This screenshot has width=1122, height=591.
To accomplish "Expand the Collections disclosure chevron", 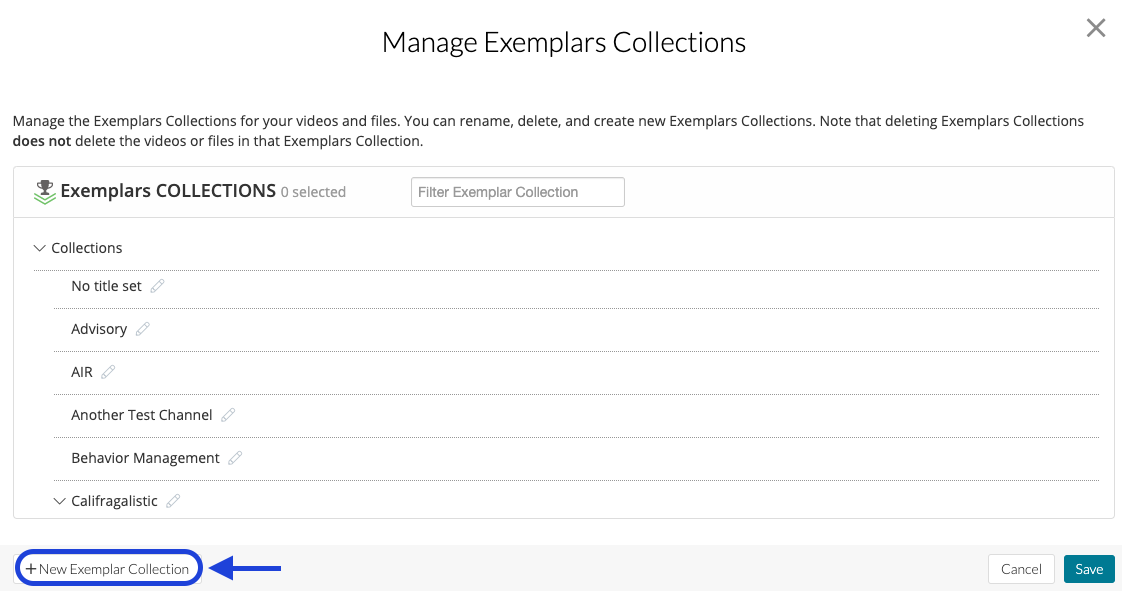I will pyautogui.click(x=39, y=247).
